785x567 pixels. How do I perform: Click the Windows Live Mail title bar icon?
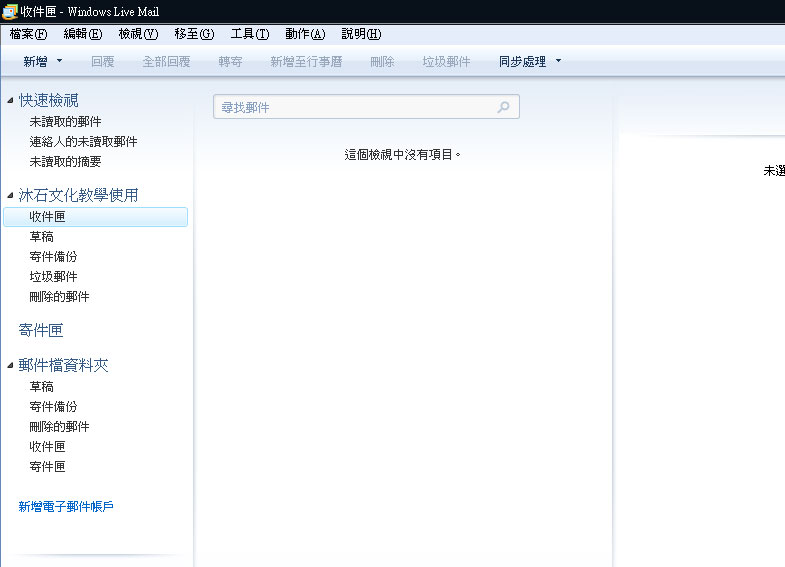tap(10, 12)
